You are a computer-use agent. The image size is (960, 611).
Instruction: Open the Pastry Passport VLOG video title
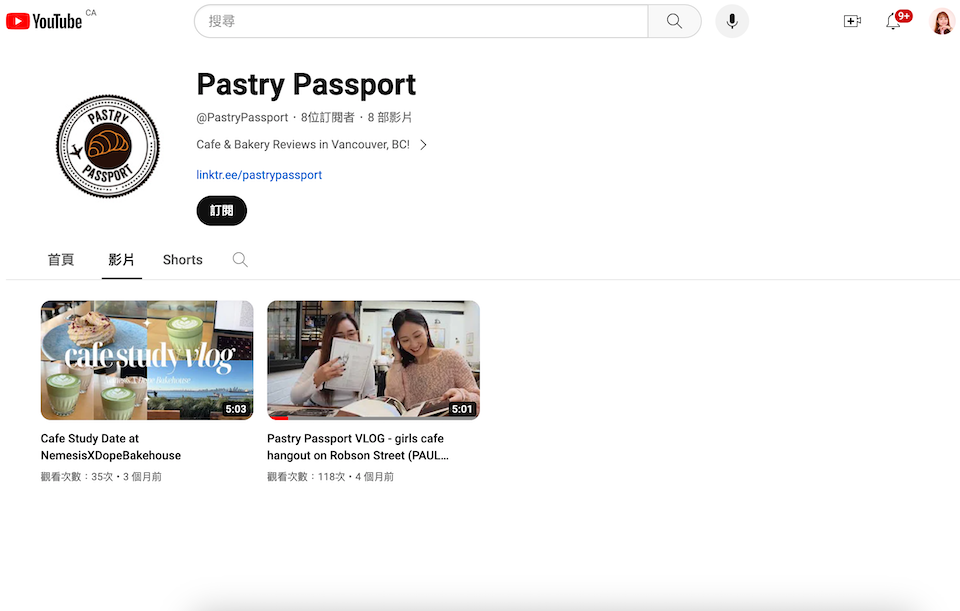click(x=356, y=447)
